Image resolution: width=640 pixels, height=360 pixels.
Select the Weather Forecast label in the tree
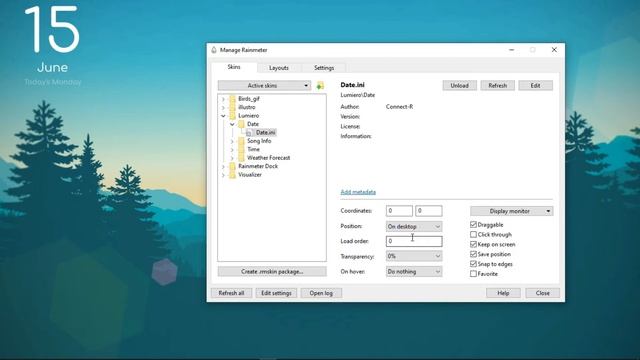(269, 158)
